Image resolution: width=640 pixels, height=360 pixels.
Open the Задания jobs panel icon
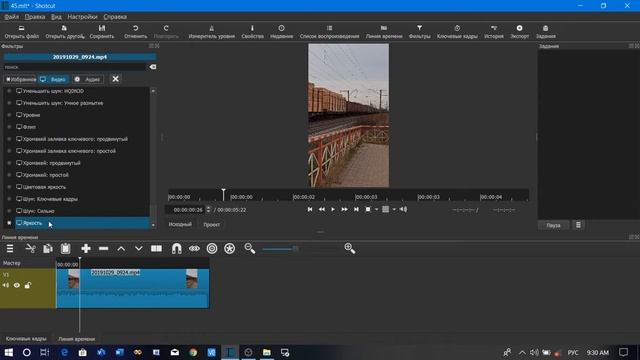click(546, 32)
